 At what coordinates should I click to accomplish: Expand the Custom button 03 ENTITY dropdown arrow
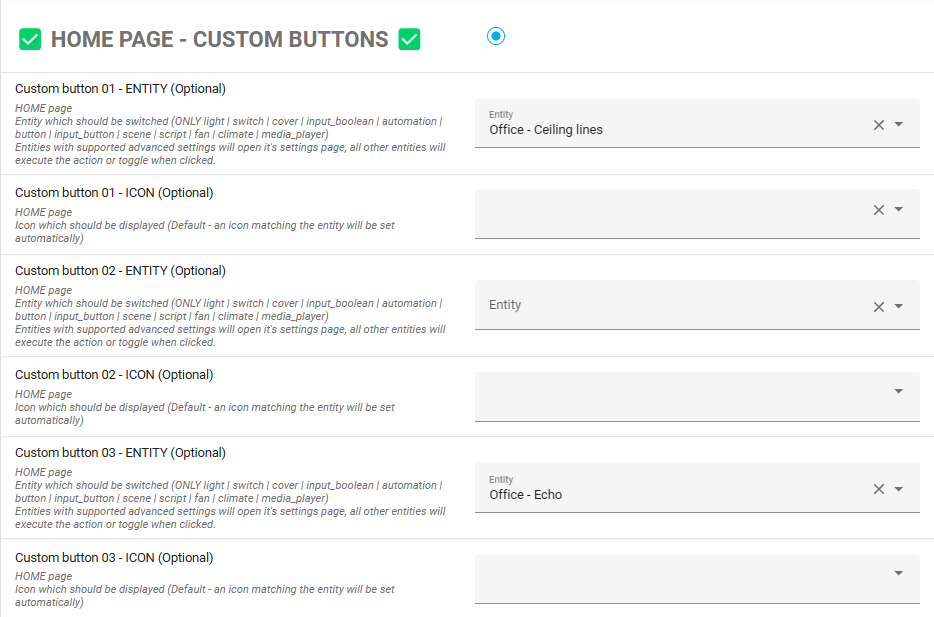899,489
